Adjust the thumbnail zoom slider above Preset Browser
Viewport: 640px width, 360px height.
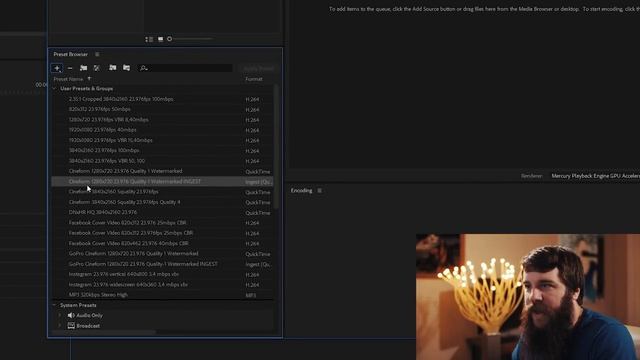[191, 39]
